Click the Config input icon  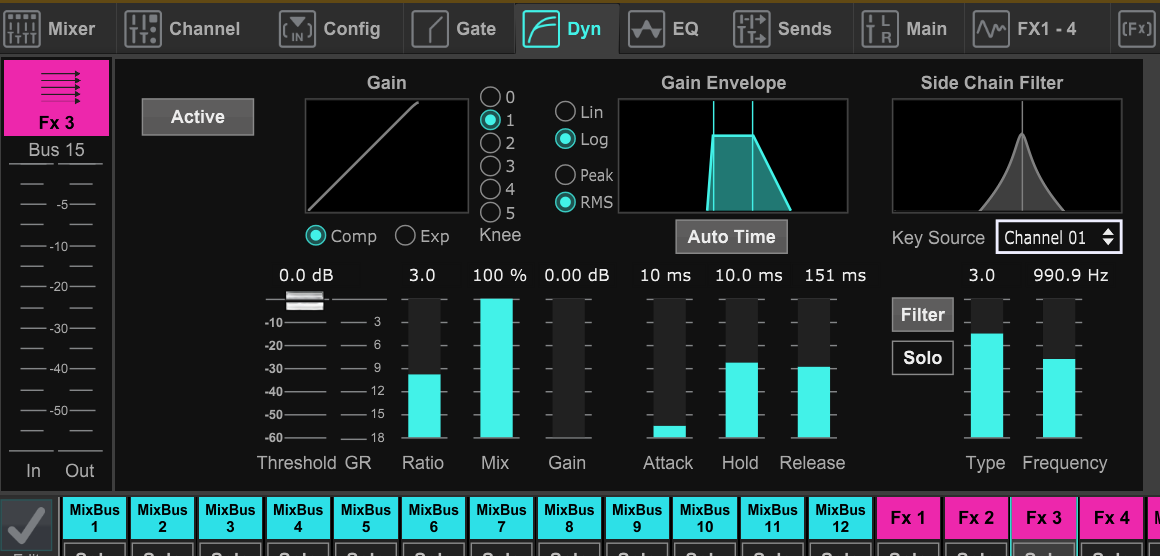(297, 29)
